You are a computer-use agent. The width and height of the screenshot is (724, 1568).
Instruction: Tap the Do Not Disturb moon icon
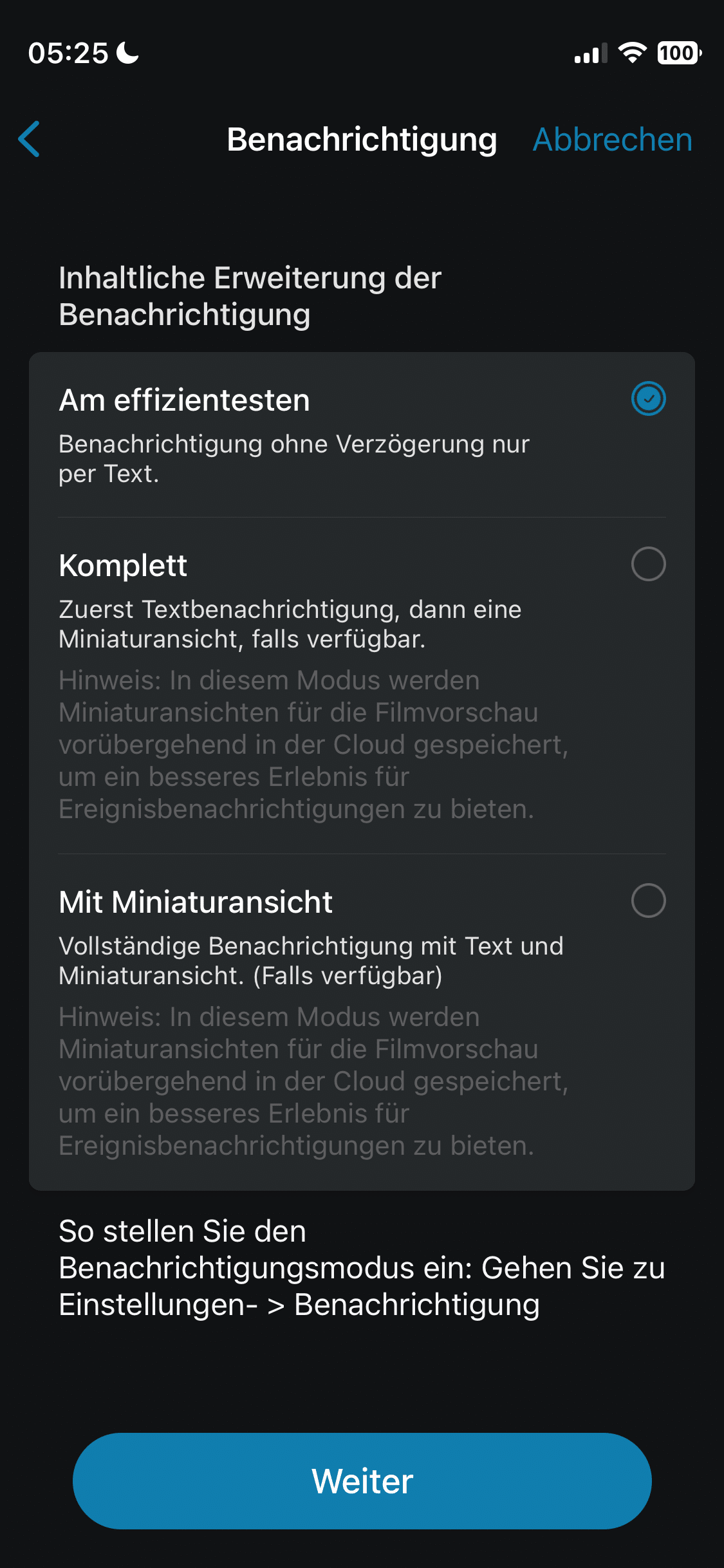127,53
